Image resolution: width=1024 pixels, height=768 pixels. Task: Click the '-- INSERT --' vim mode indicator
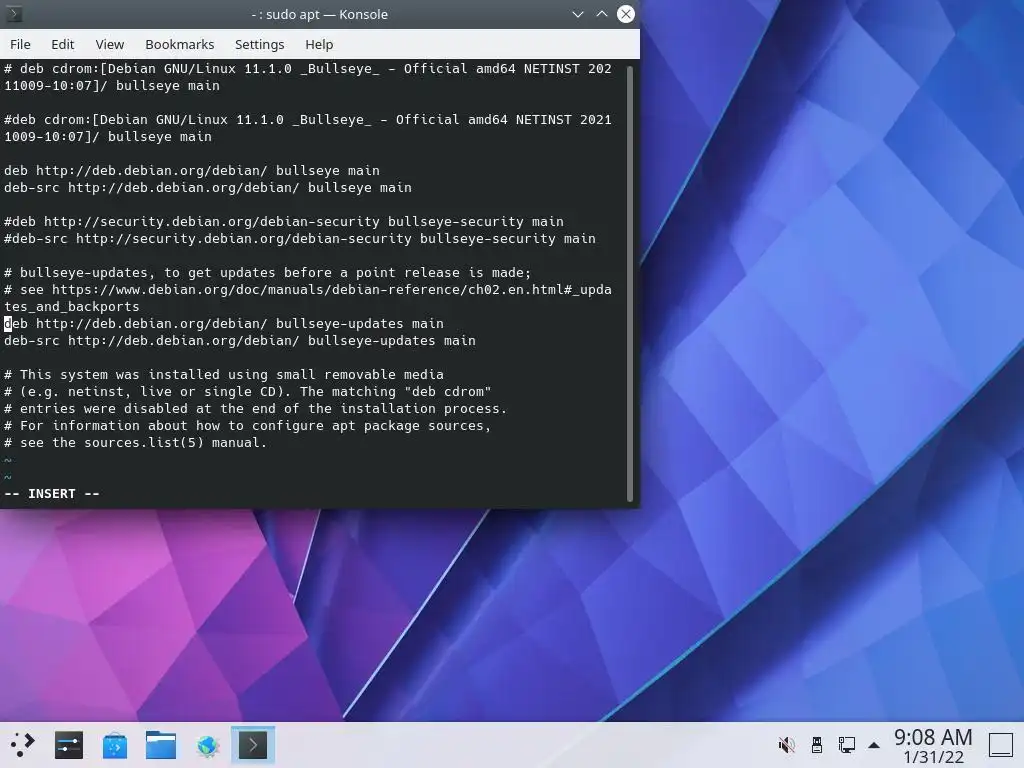click(x=52, y=494)
